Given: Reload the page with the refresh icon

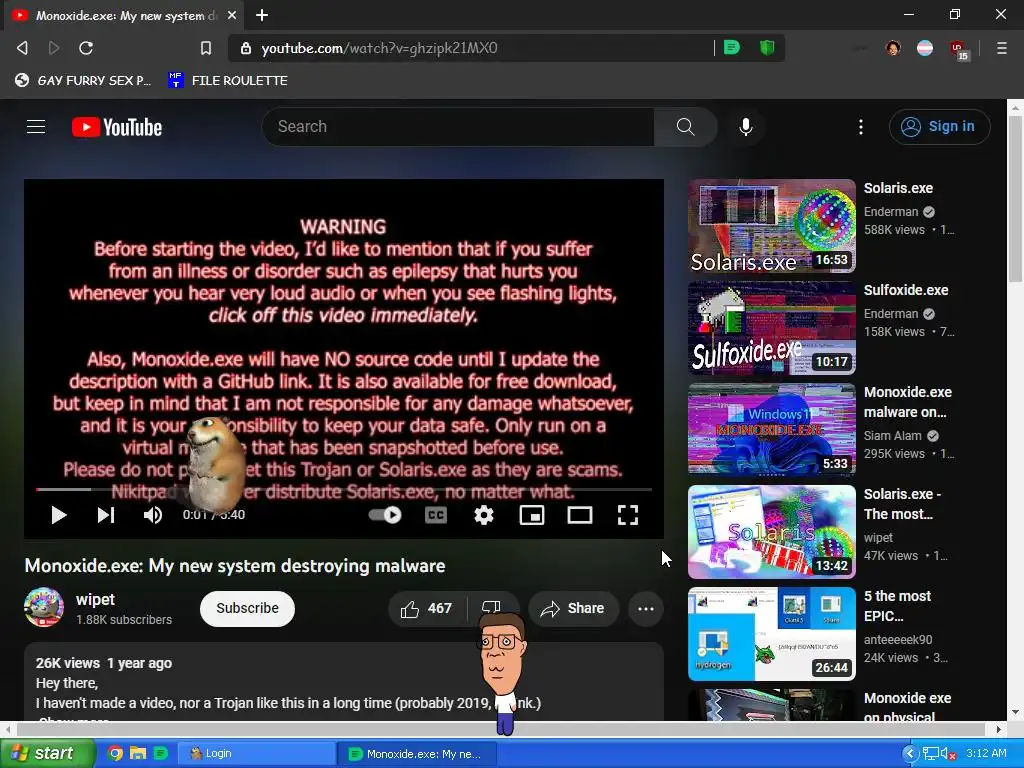Looking at the screenshot, I should coord(86,48).
